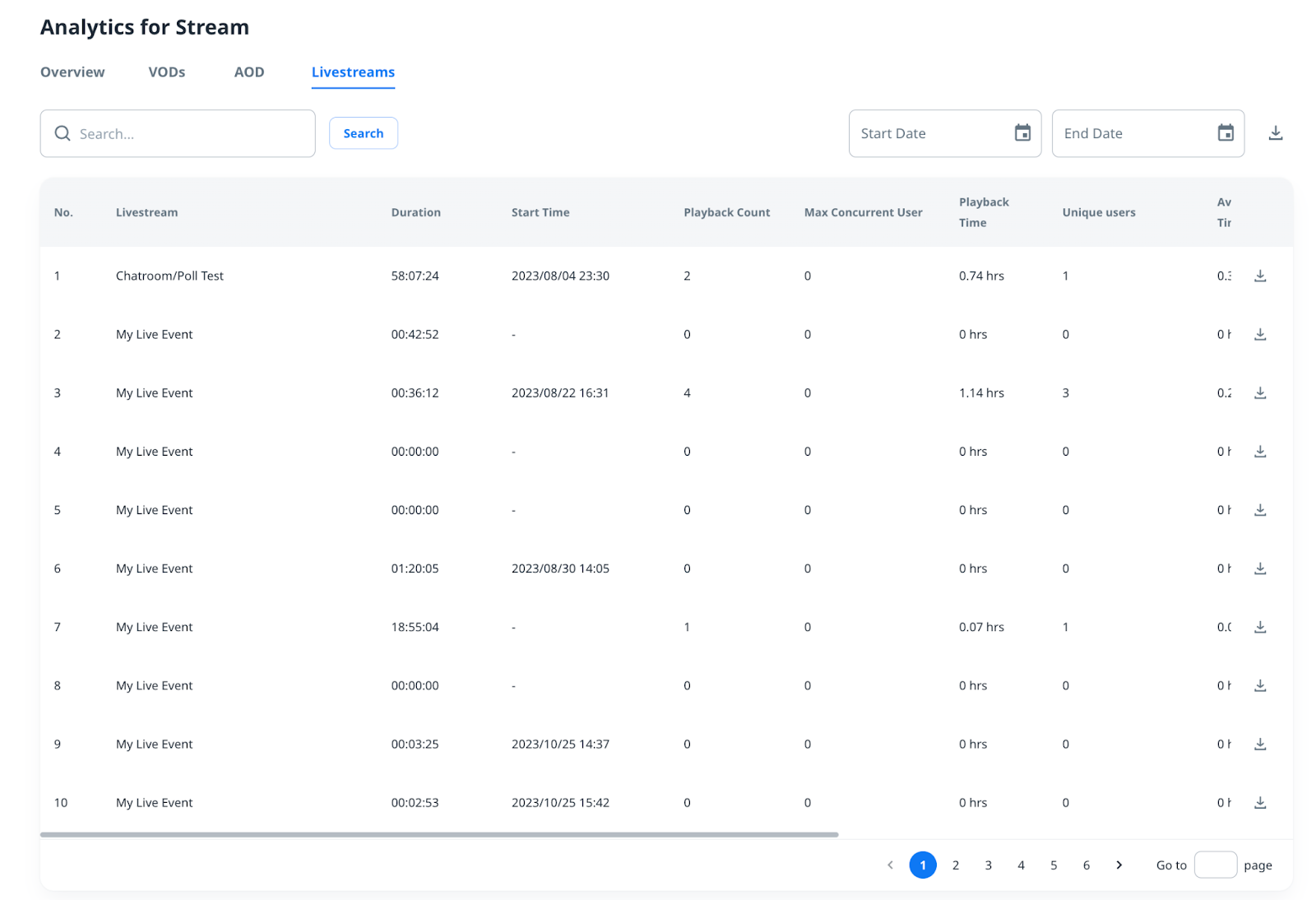The image size is (1316, 900).
Task: Switch to the Overview tab
Action: 72,72
